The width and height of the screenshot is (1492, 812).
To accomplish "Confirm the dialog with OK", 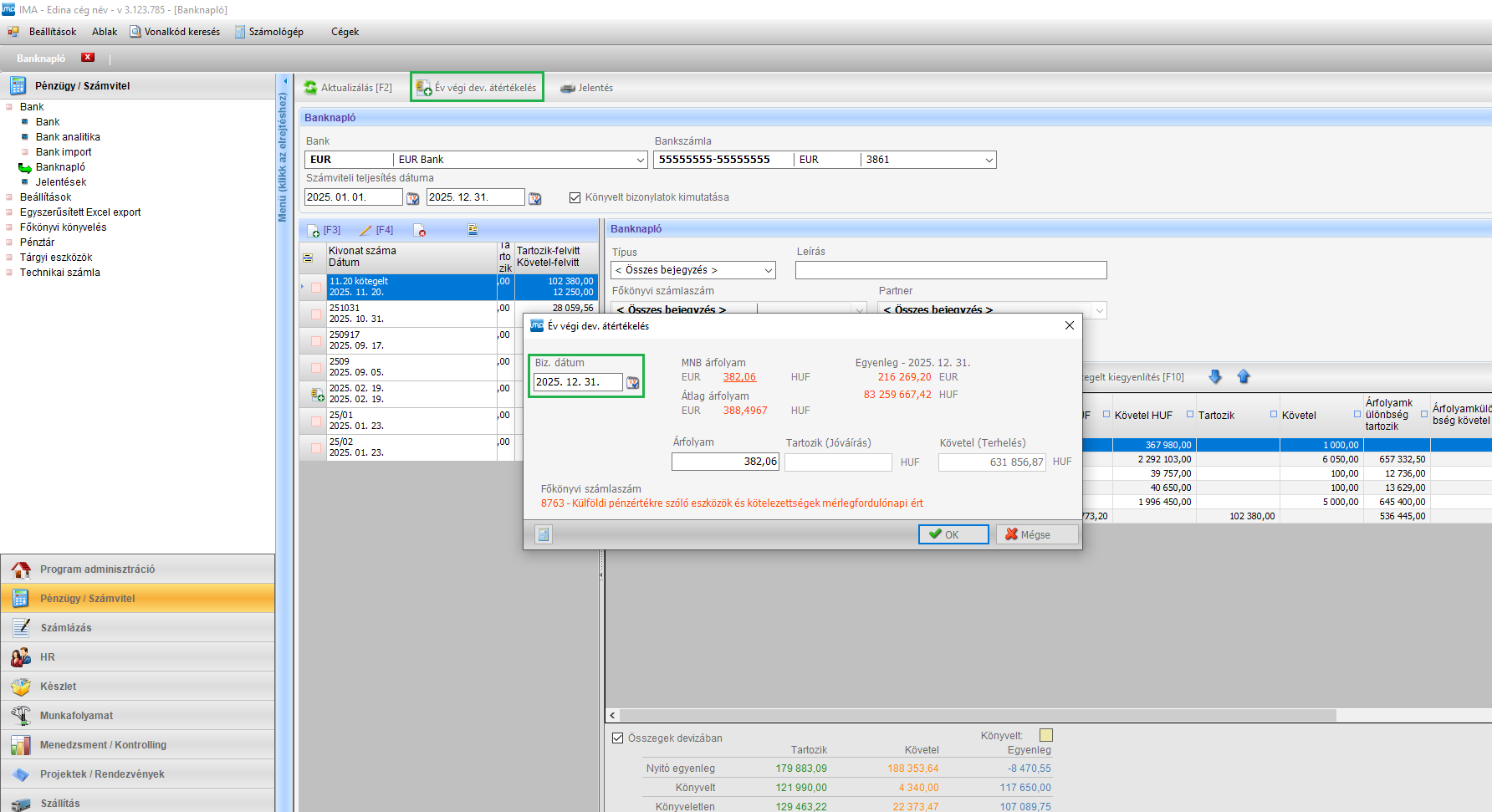I will point(953,534).
